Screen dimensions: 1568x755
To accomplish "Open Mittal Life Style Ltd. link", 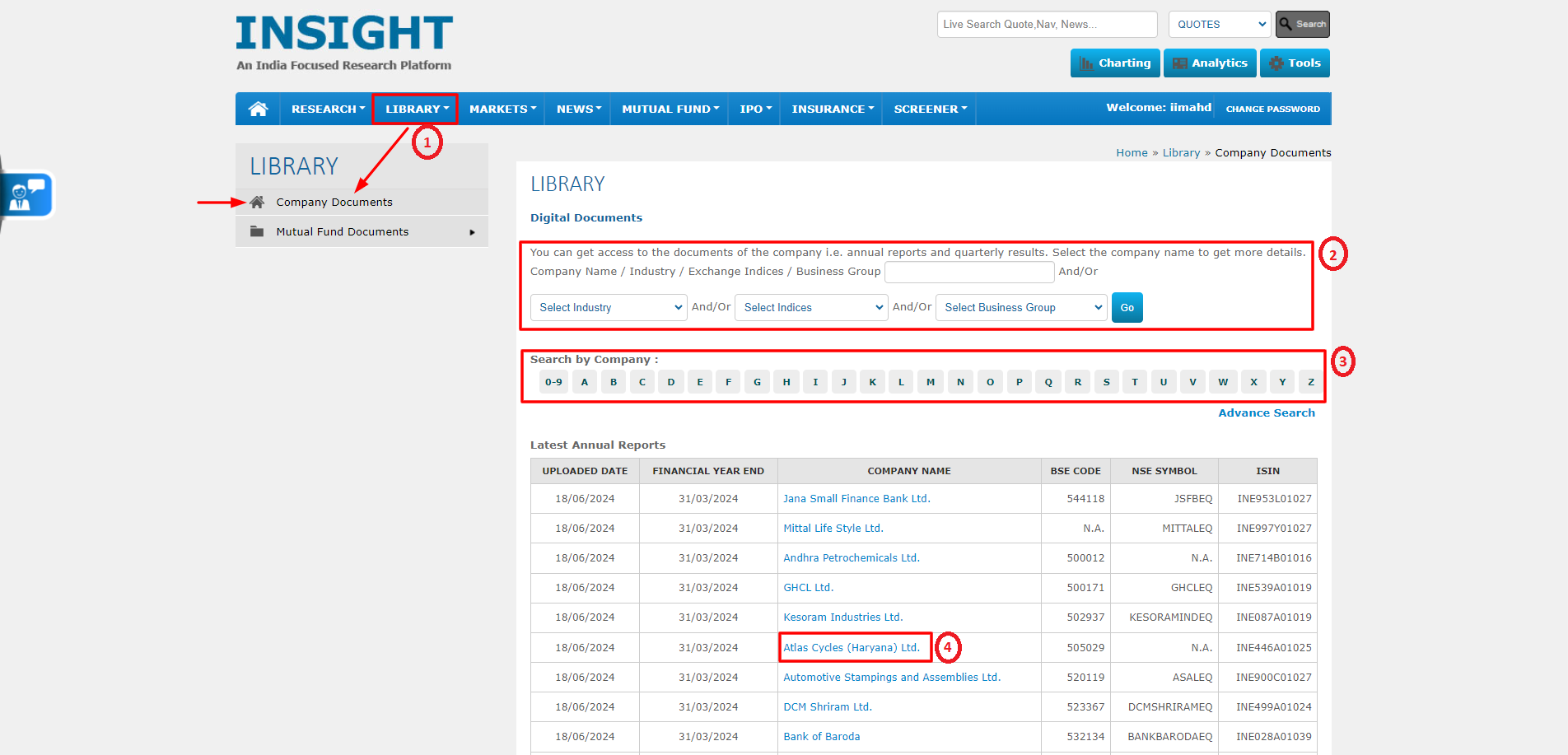I will pyautogui.click(x=833, y=529).
